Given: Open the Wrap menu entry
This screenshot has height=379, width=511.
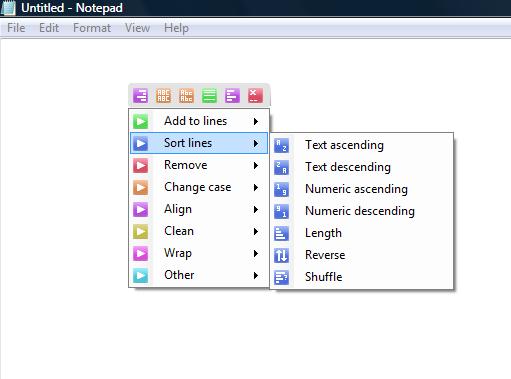Looking at the screenshot, I should click(199, 253).
